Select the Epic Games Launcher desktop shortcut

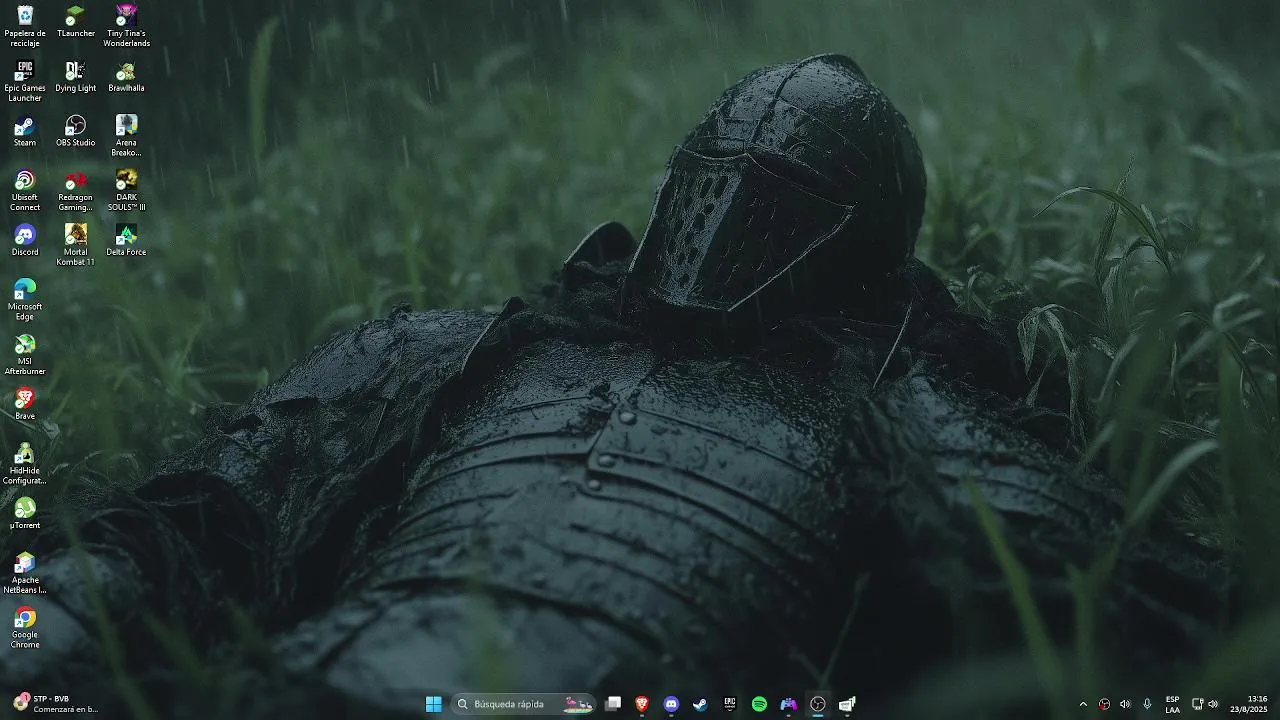tap(25, 81)
